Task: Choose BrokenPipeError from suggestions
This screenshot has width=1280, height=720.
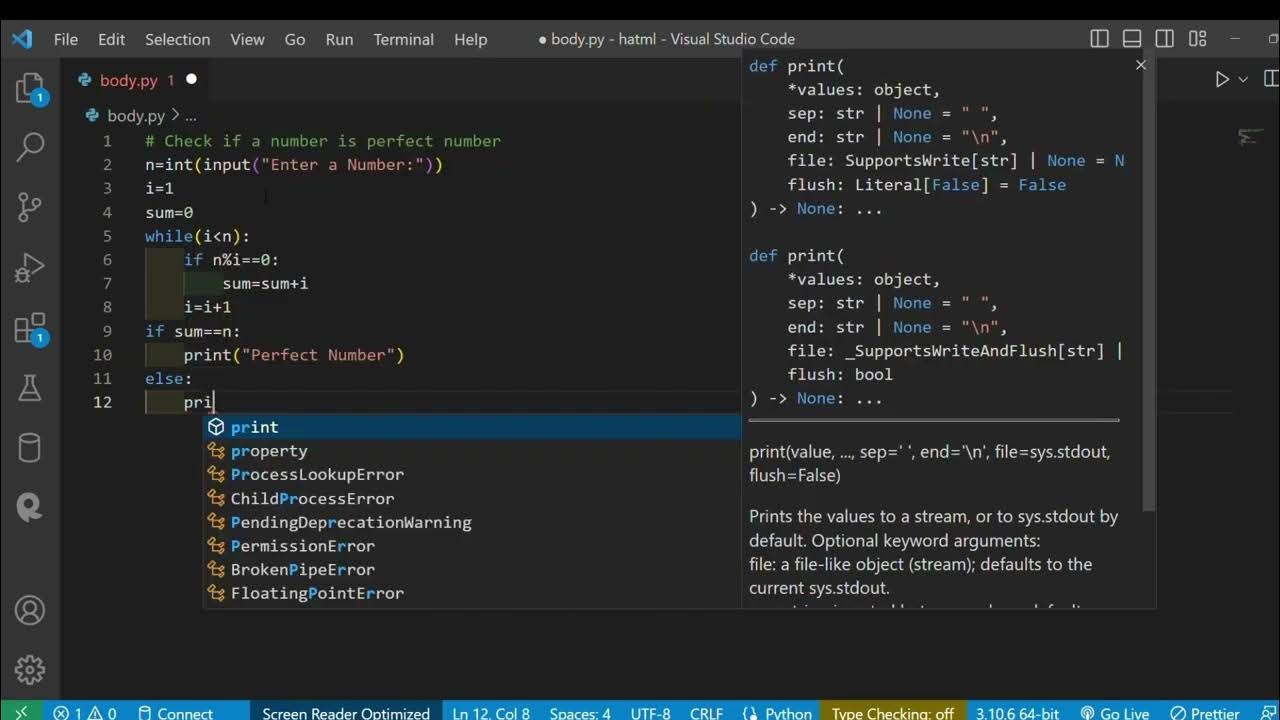Action: (472, 570)
